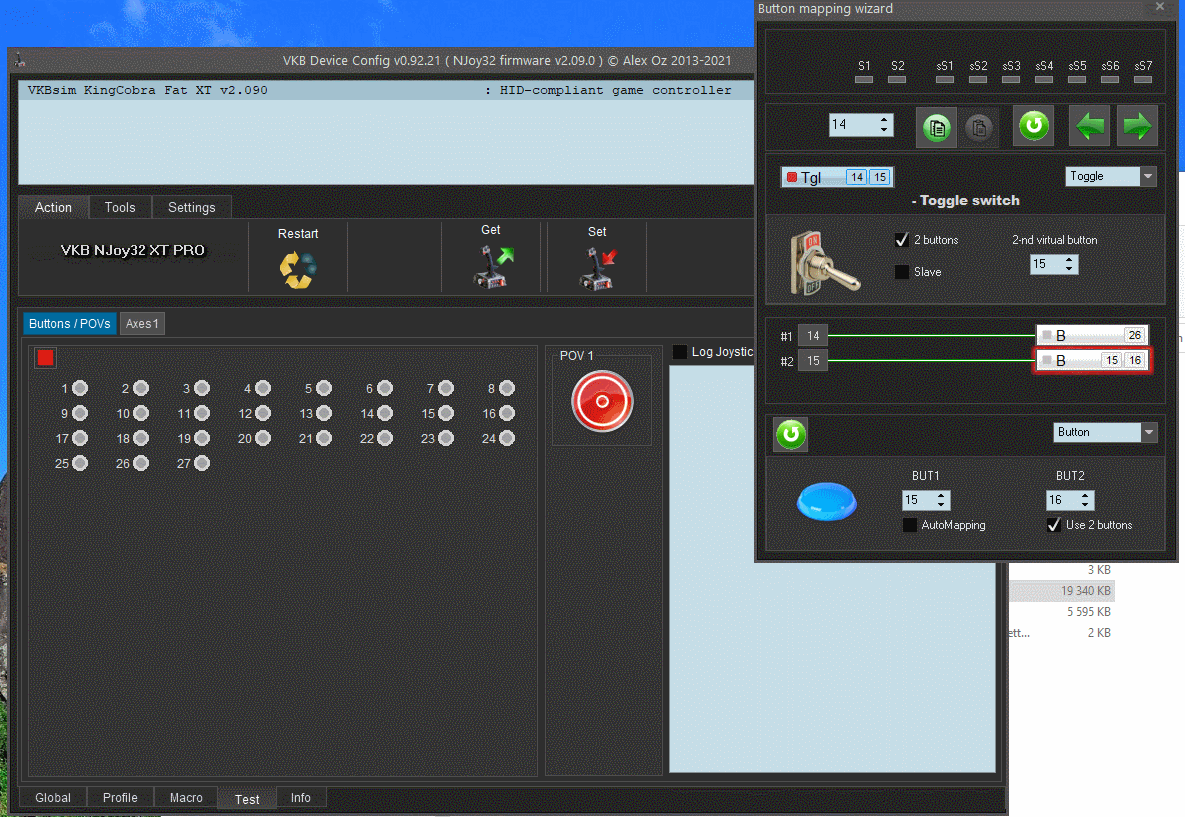Switch to the Global bottom tab

[x=53, y=797]
